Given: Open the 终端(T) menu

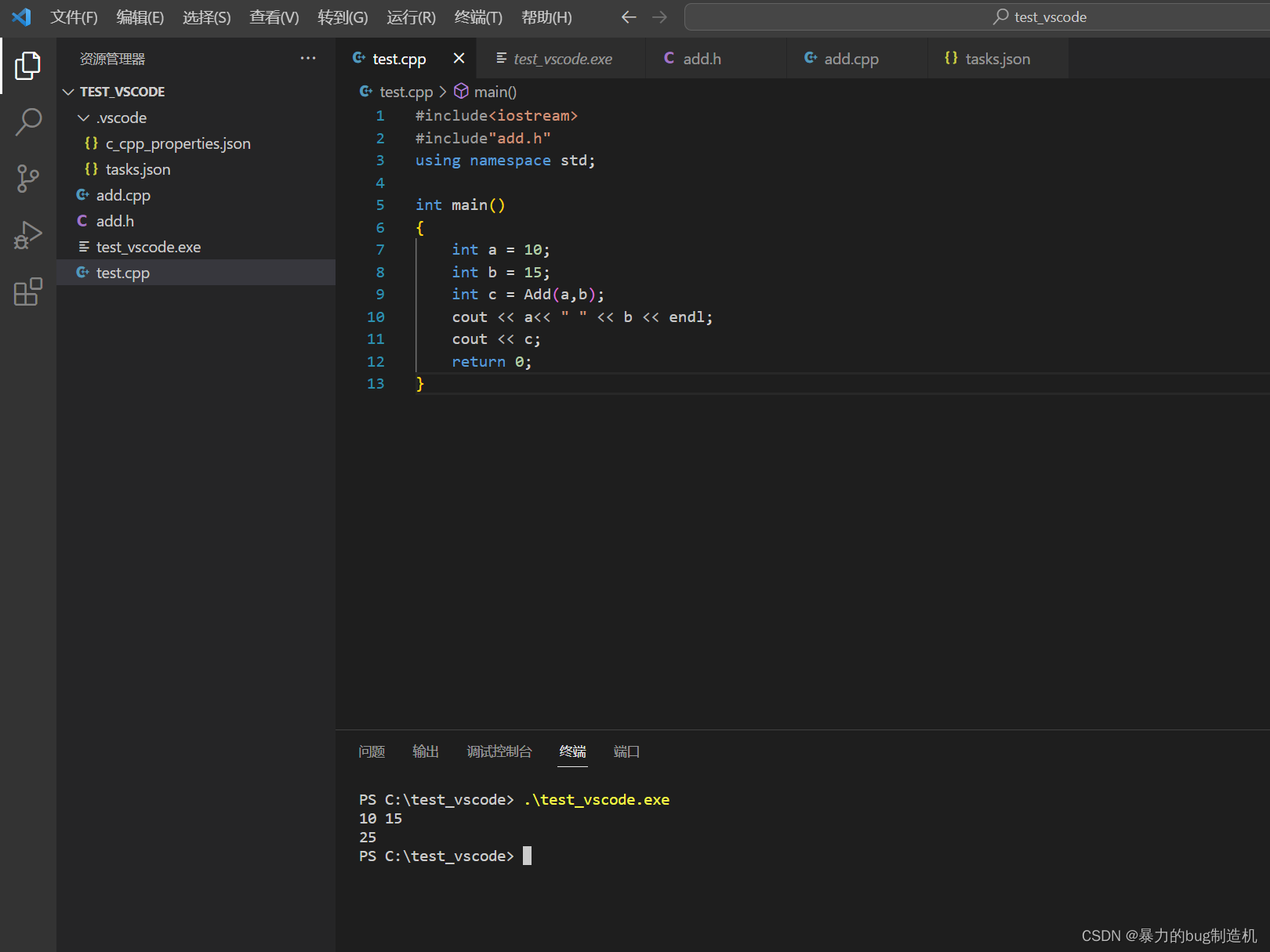Looking at the screenshot, I should point(478,17).
